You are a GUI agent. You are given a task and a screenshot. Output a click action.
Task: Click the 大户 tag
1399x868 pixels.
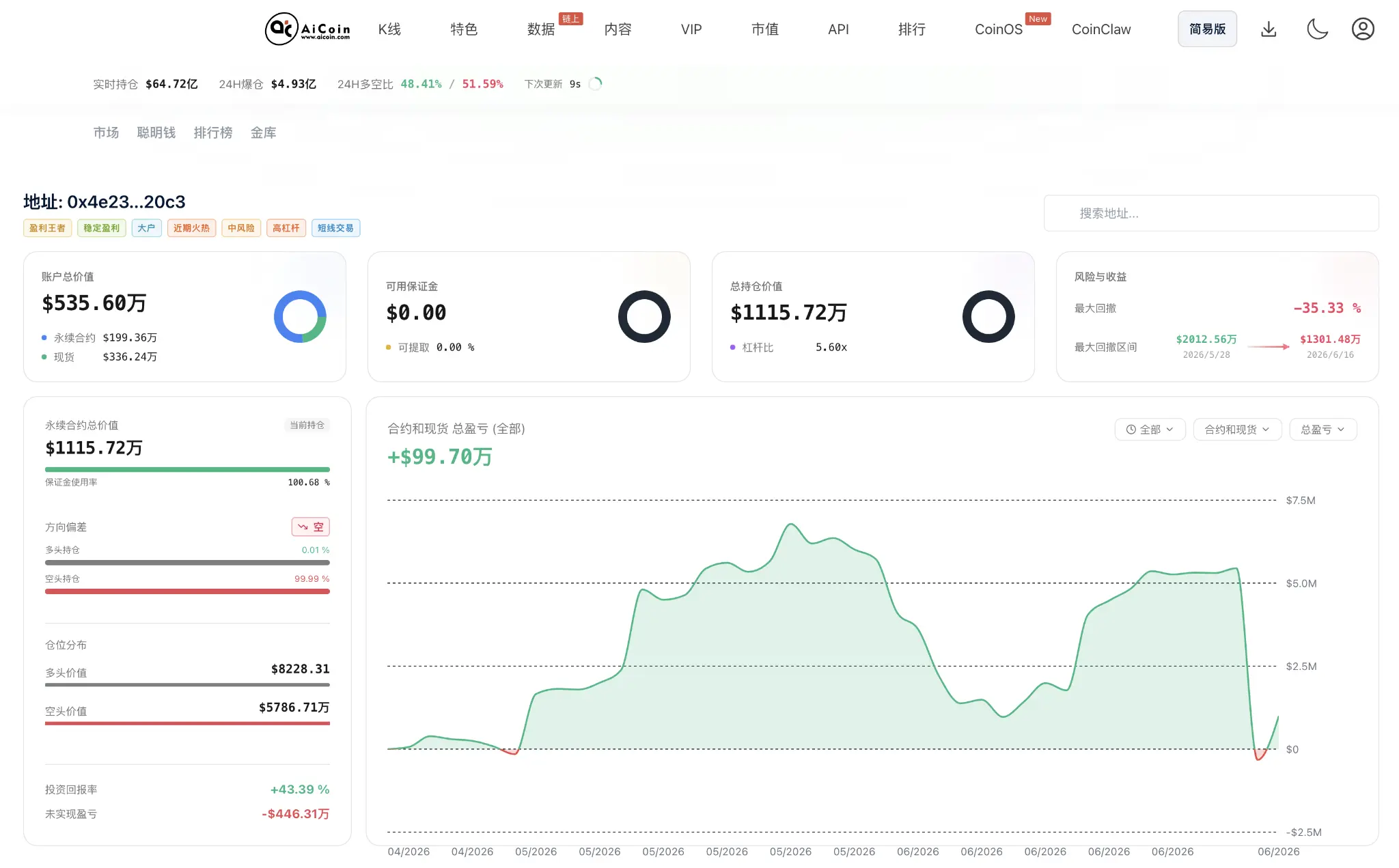click(x=146, y=228)
